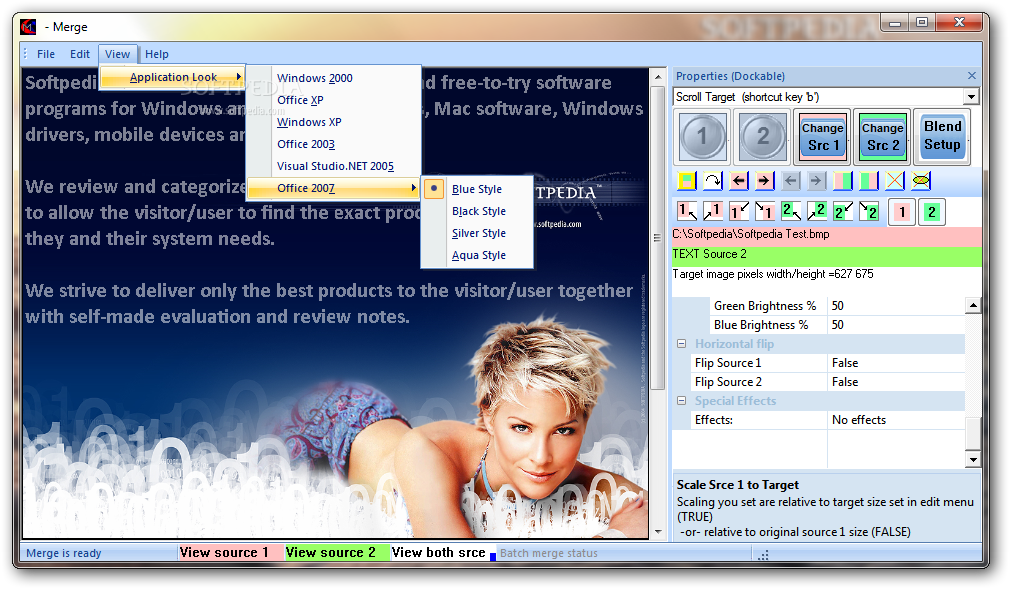Edit the Blue Brightness % value 50
1010x589 pixels.
(x=895, y=325)
